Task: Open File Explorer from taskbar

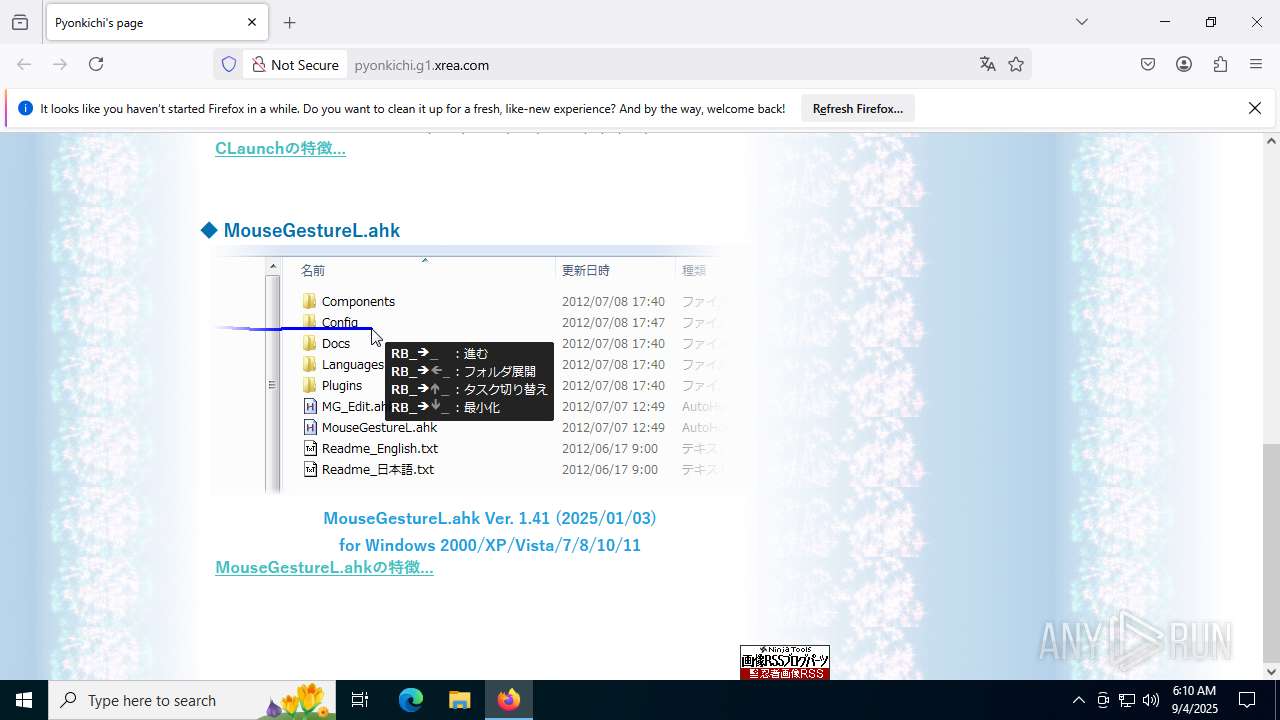Action: pos(459,700)
